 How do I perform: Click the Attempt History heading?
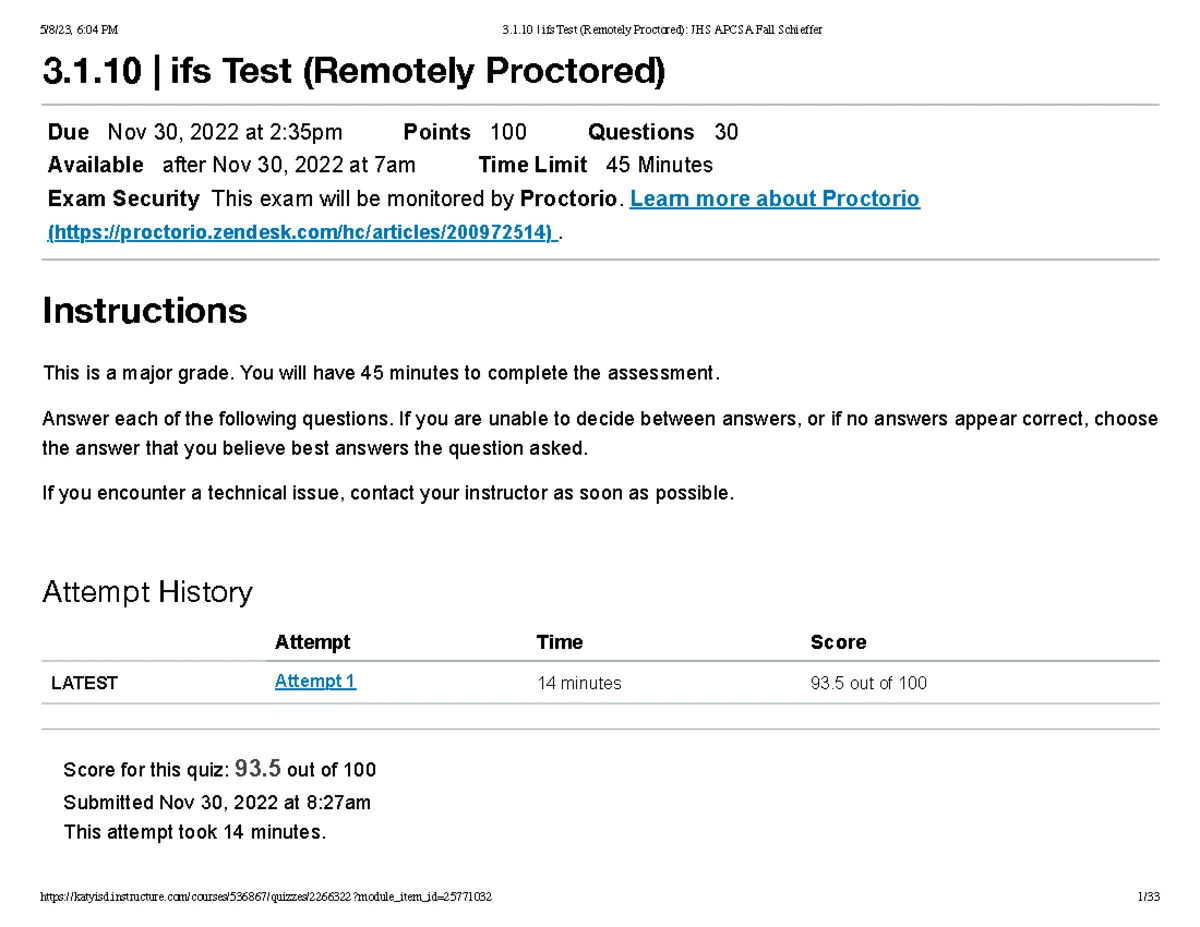click(x=148, y=592)
